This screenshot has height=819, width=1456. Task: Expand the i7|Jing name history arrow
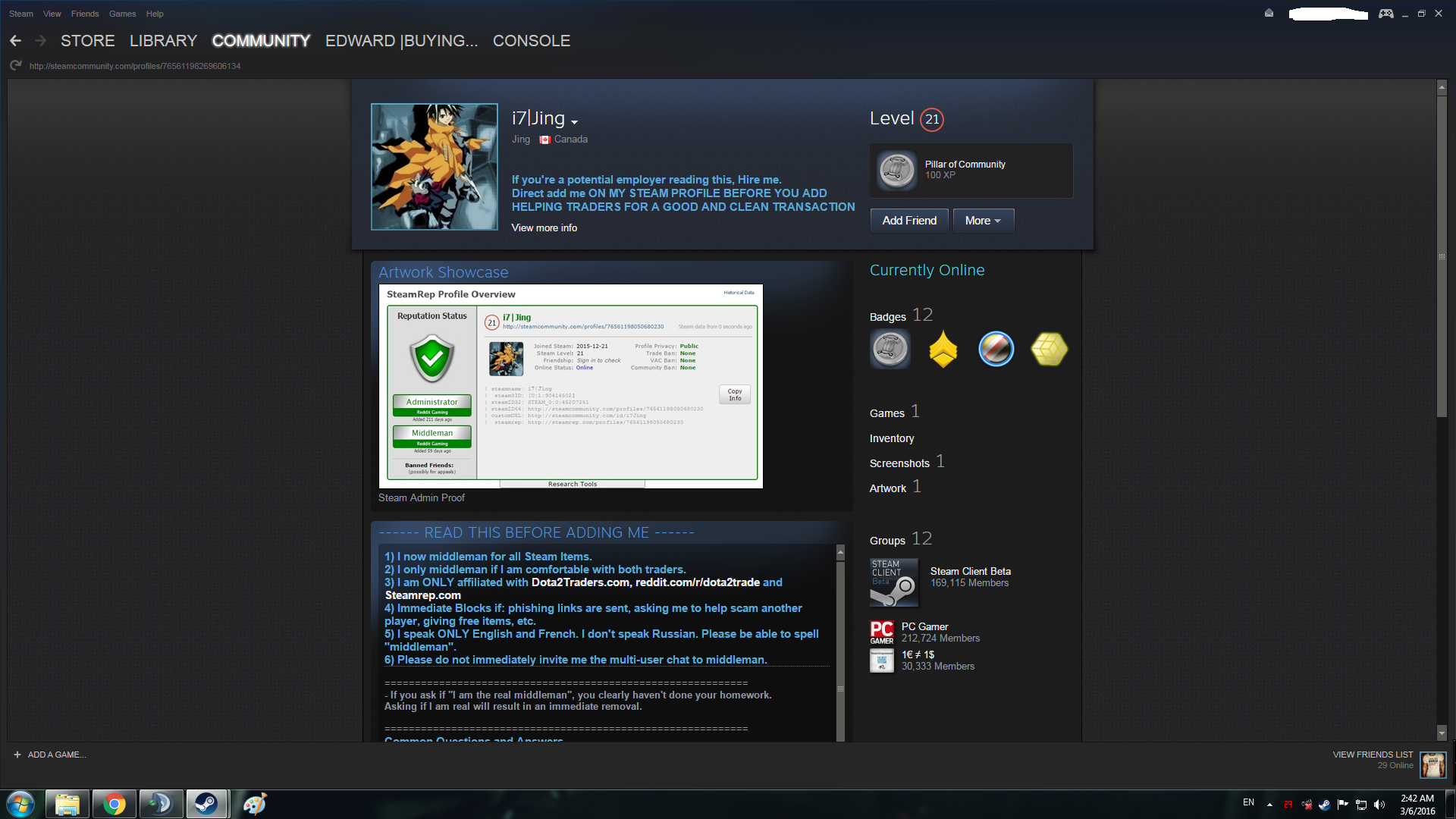[x=575, y=121]
